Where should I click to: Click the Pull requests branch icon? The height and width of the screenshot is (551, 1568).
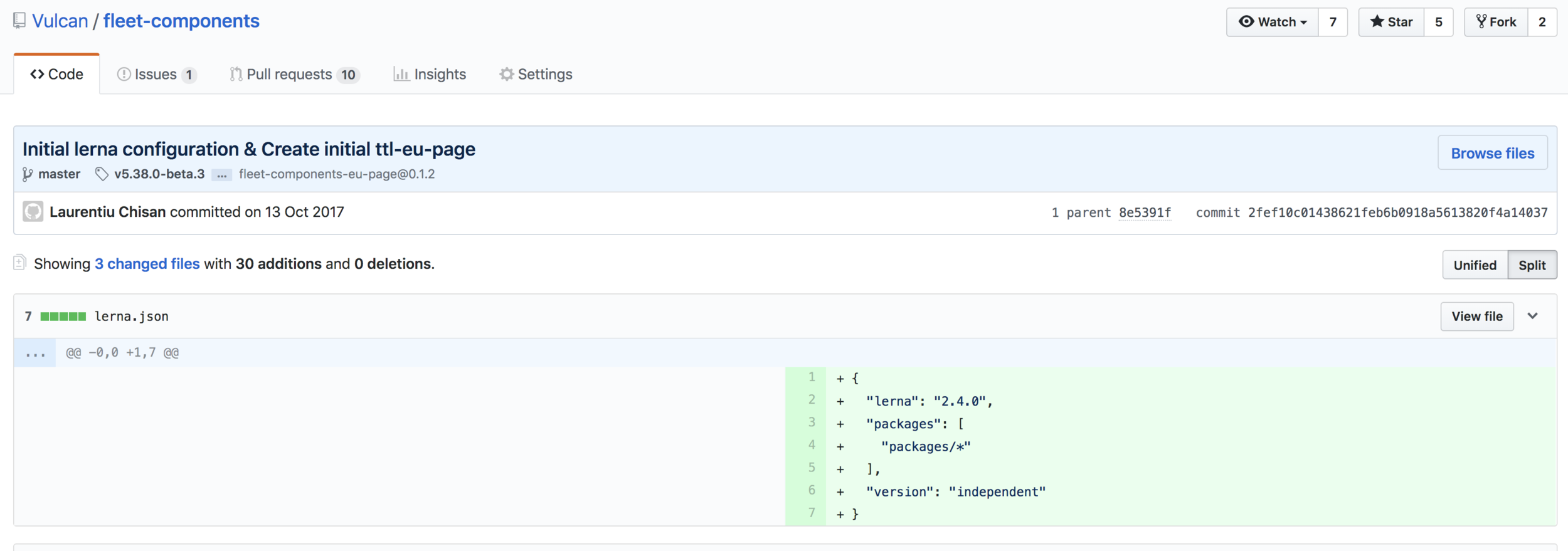235,74
